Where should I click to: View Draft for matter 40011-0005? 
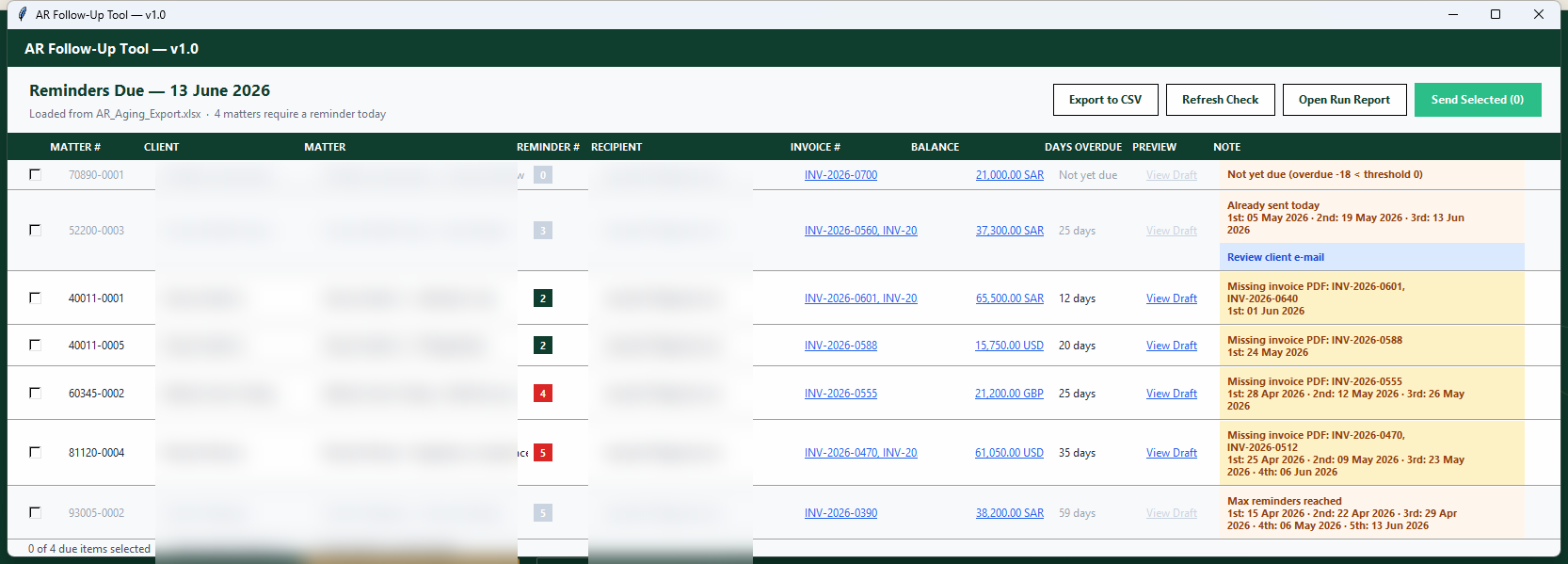pyautogui.click(x=1172, y=346)
